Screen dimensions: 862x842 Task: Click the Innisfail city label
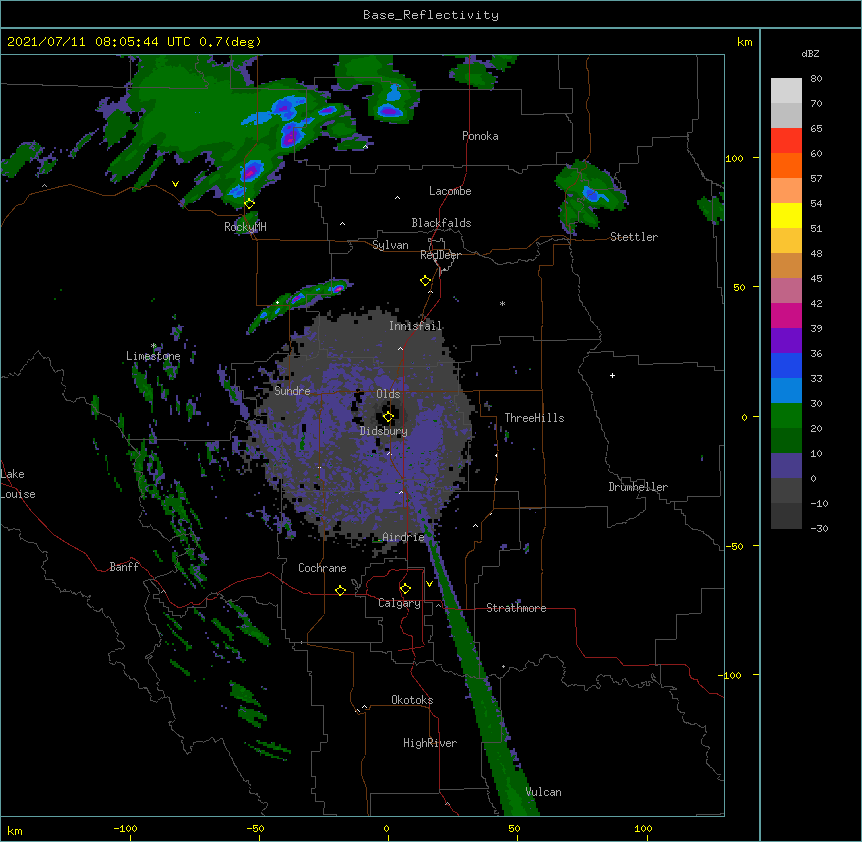[x=415, y=326]
